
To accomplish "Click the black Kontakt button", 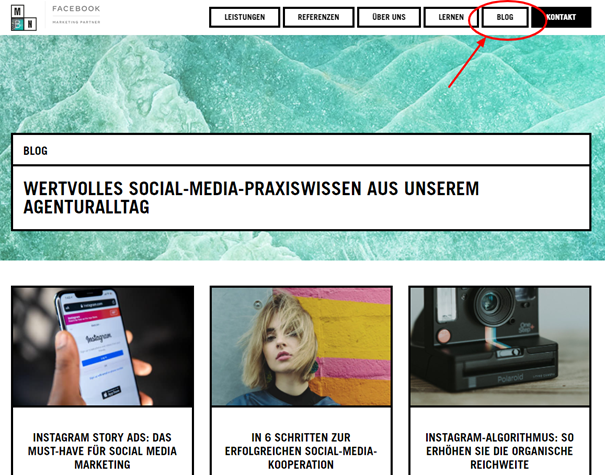I will pyautogui.click(x=561, y=17).
